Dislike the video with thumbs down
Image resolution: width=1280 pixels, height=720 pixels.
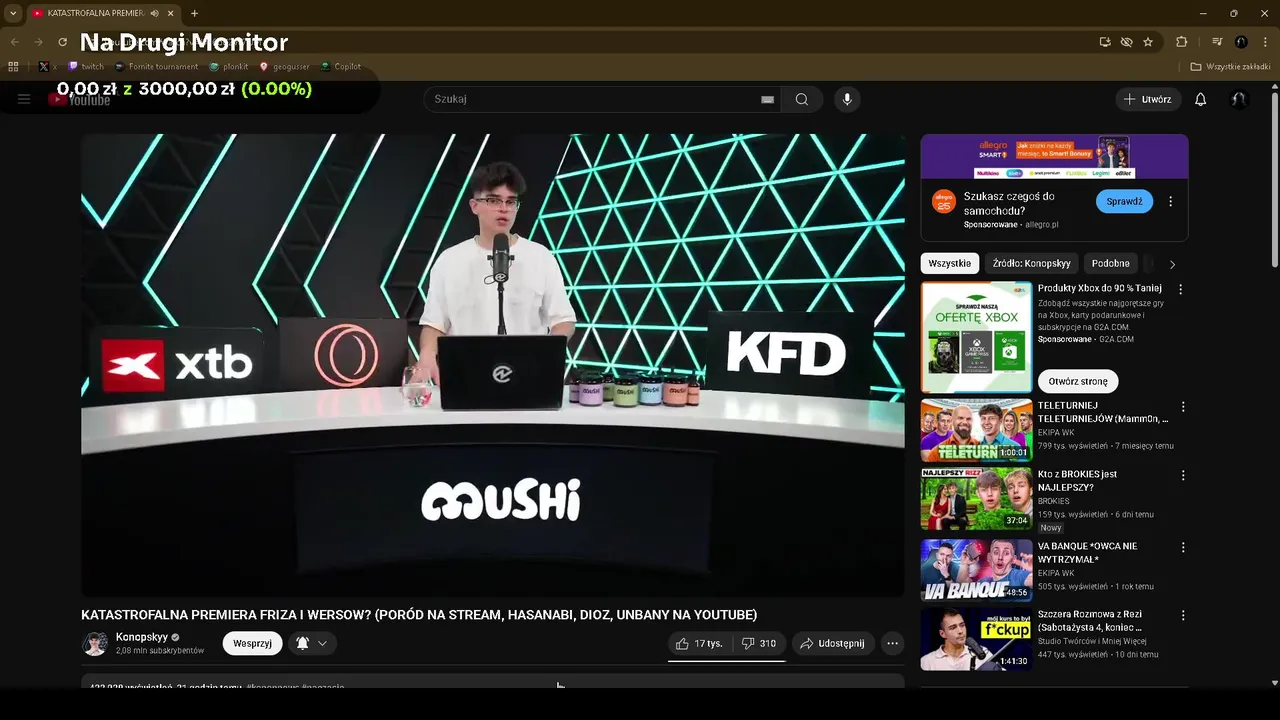click(x=759, y=643)
